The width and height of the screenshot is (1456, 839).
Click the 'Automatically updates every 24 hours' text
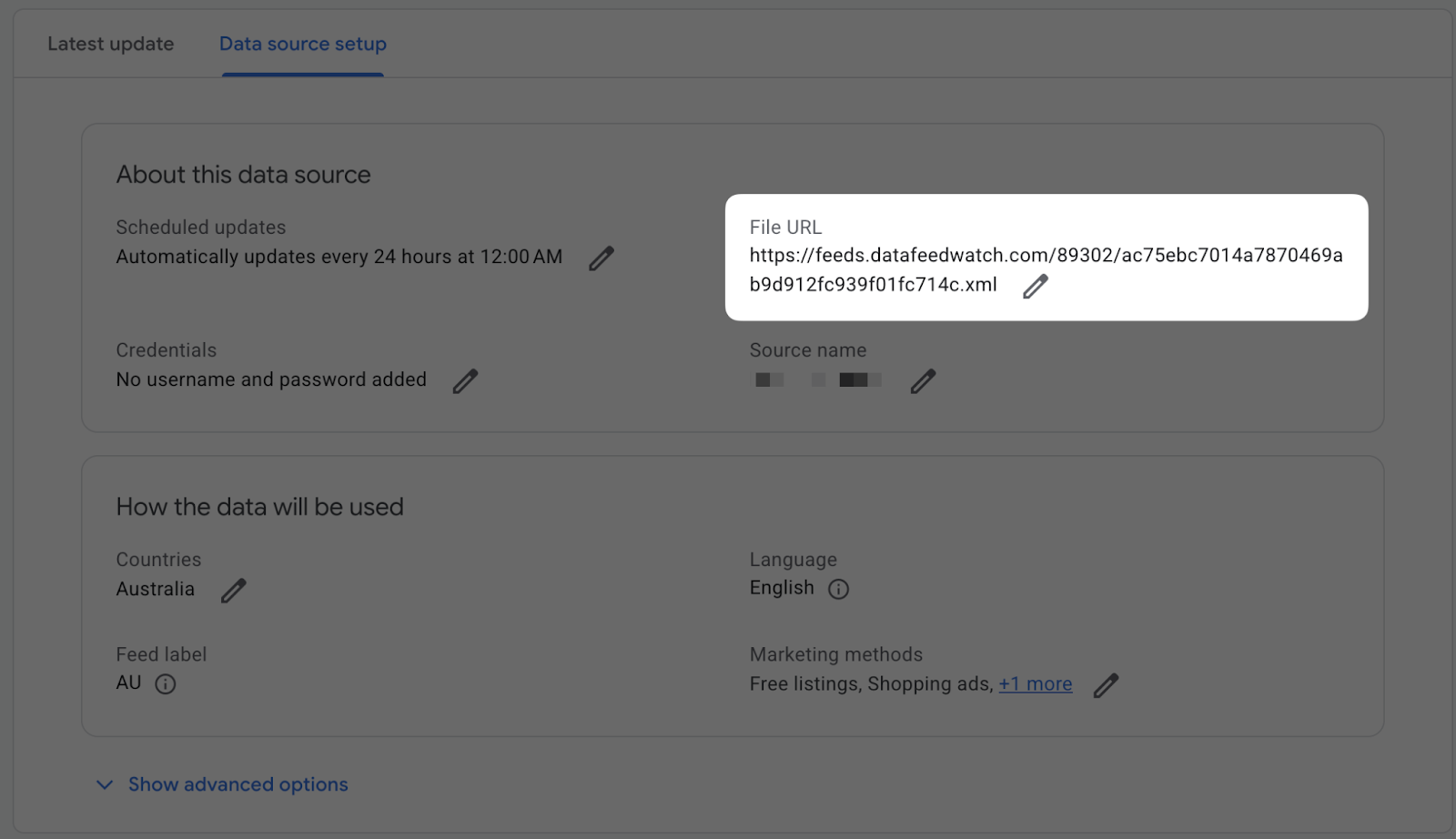tap(339, 257)
